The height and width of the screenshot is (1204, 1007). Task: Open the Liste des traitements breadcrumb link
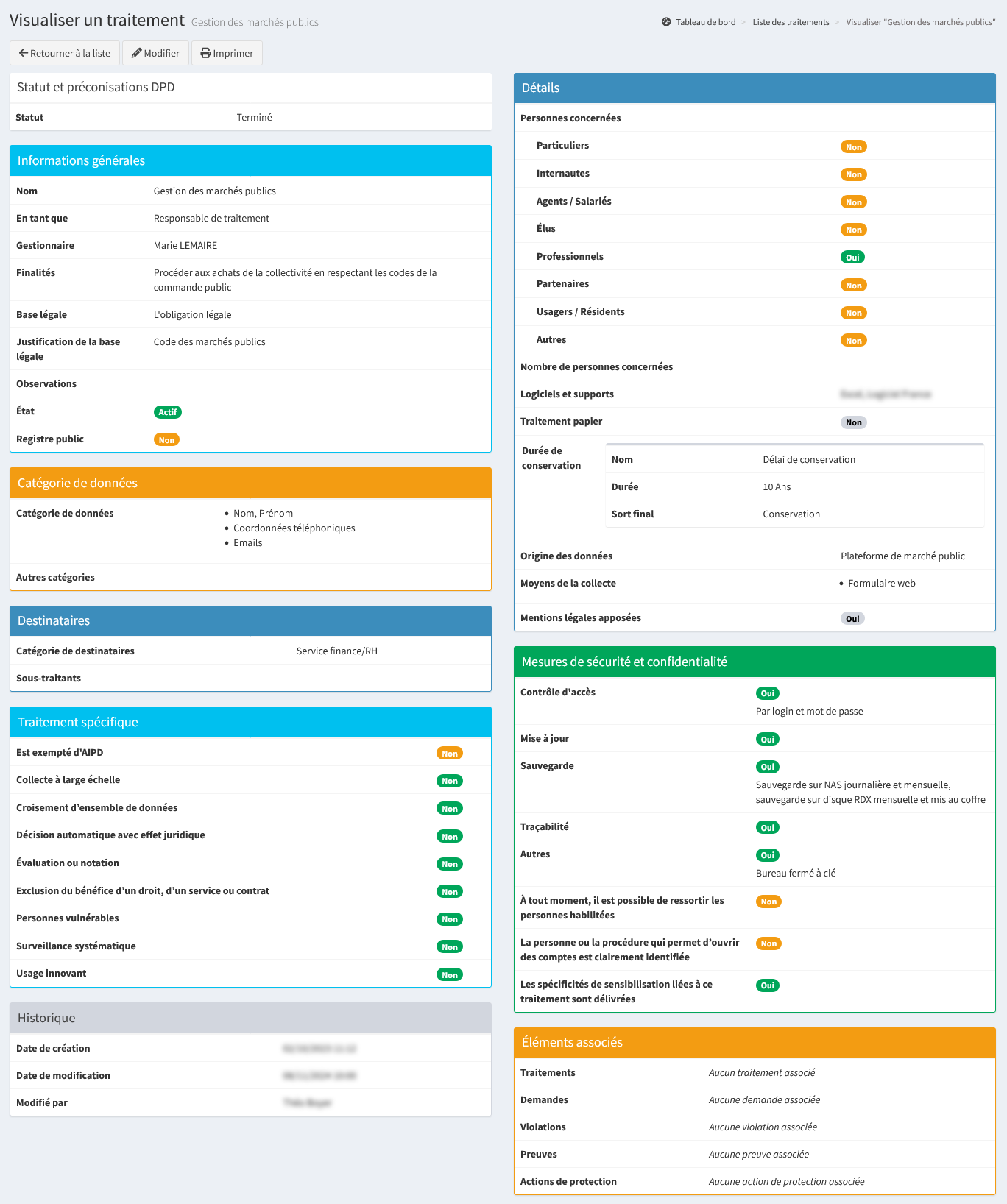[x=791, y=22]
